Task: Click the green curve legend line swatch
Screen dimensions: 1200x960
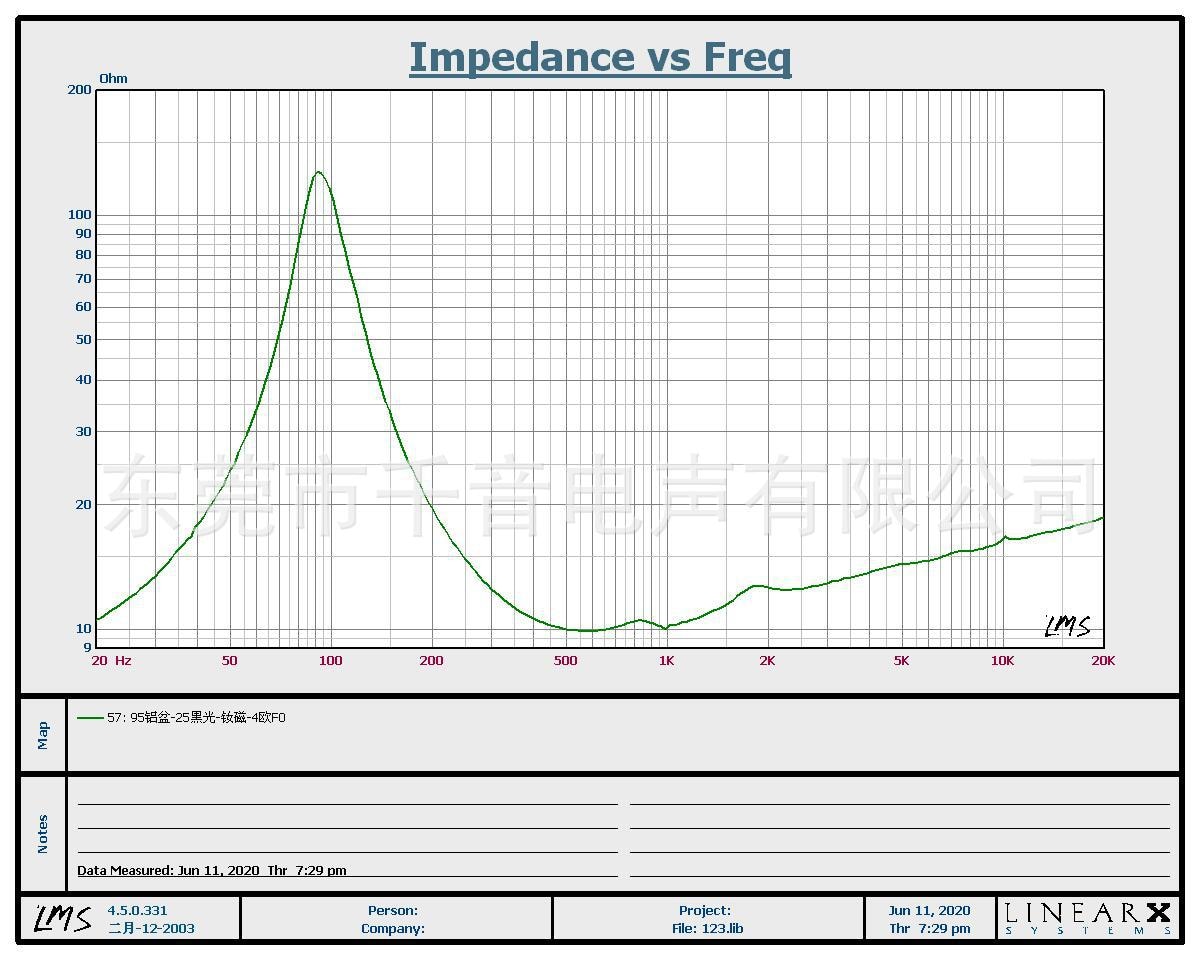Action: (x=90, y=717)
